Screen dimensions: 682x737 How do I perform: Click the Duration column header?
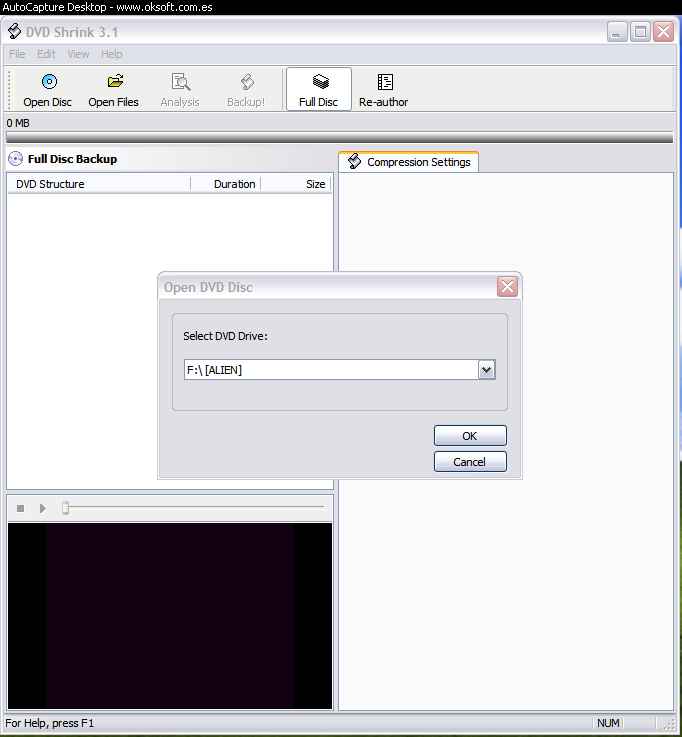coord(226,184)
